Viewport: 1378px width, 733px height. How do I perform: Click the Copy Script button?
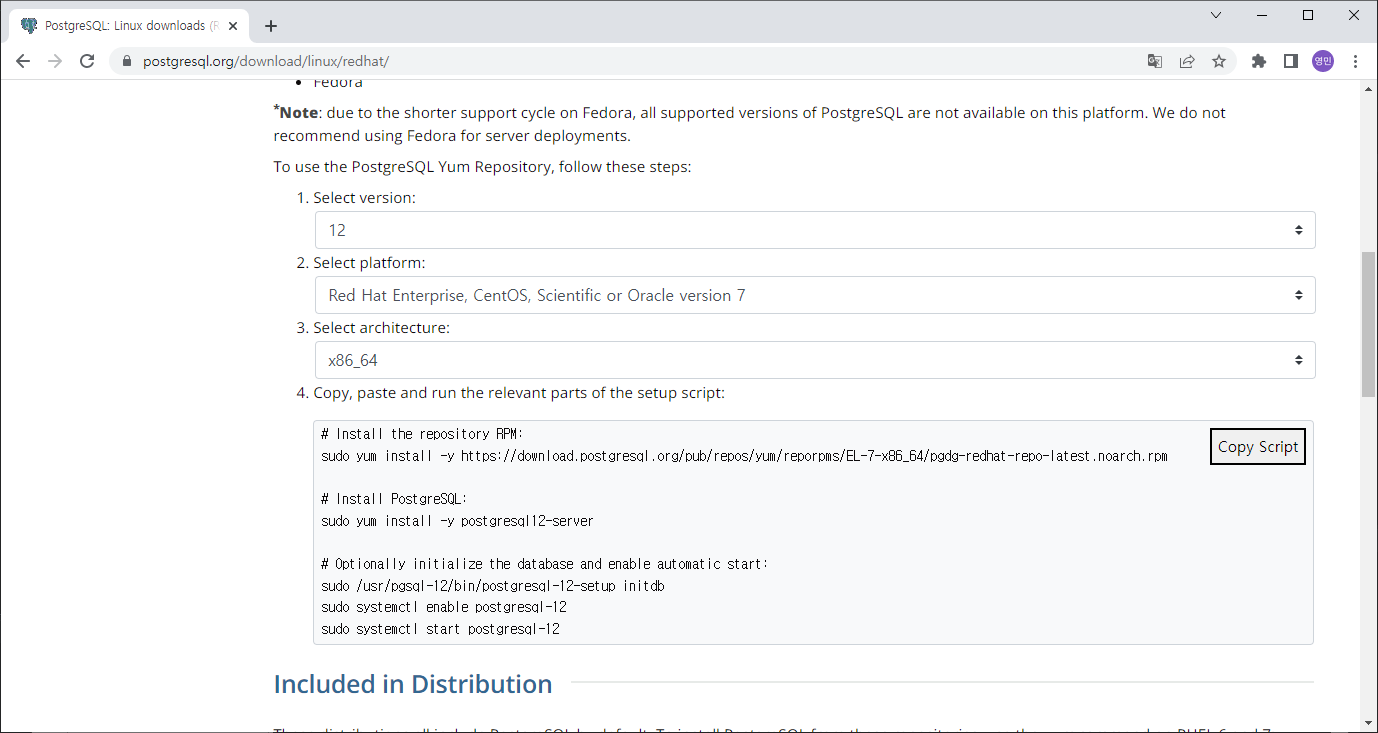1258,447
